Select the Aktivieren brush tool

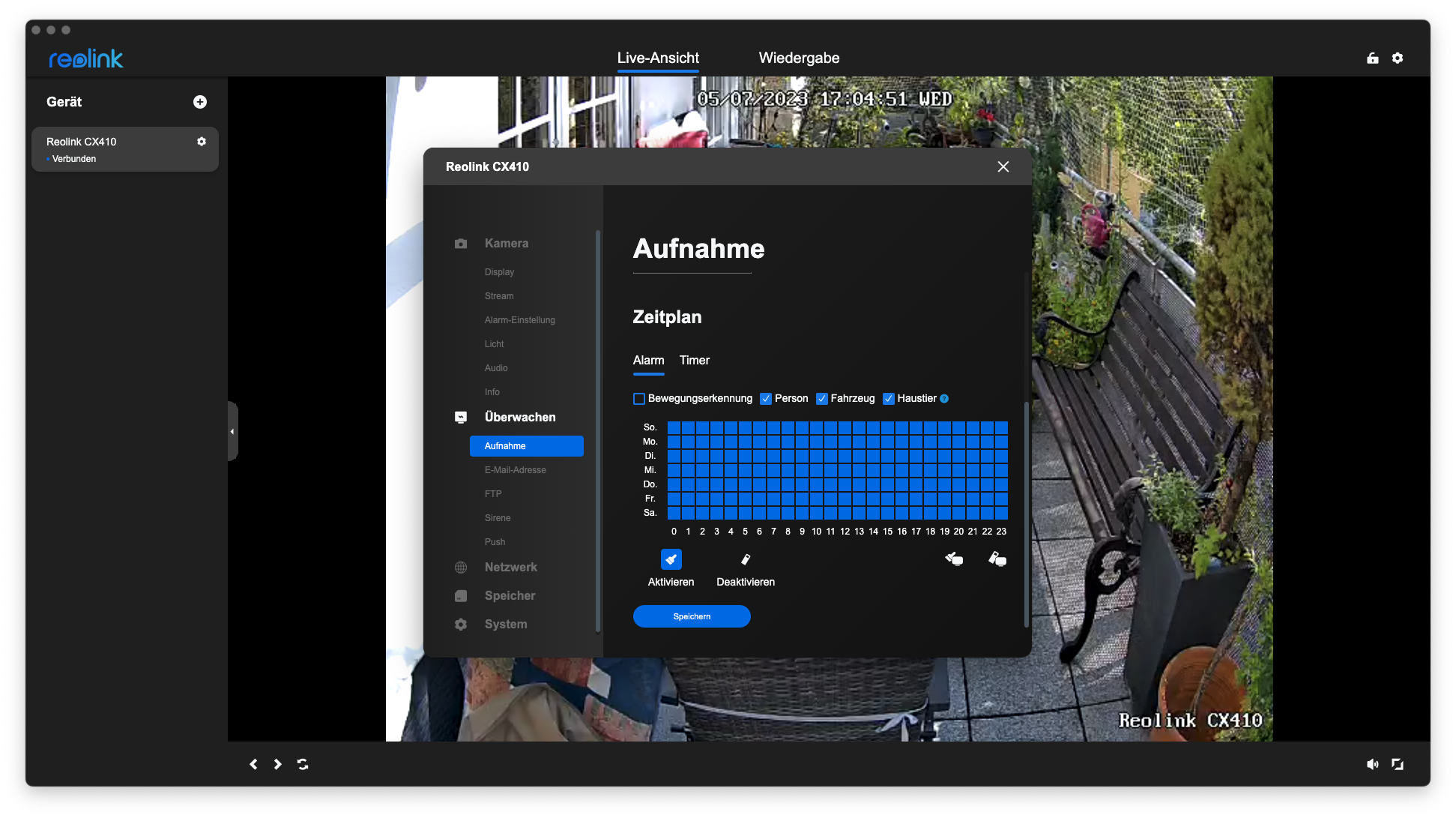point(671,559)
